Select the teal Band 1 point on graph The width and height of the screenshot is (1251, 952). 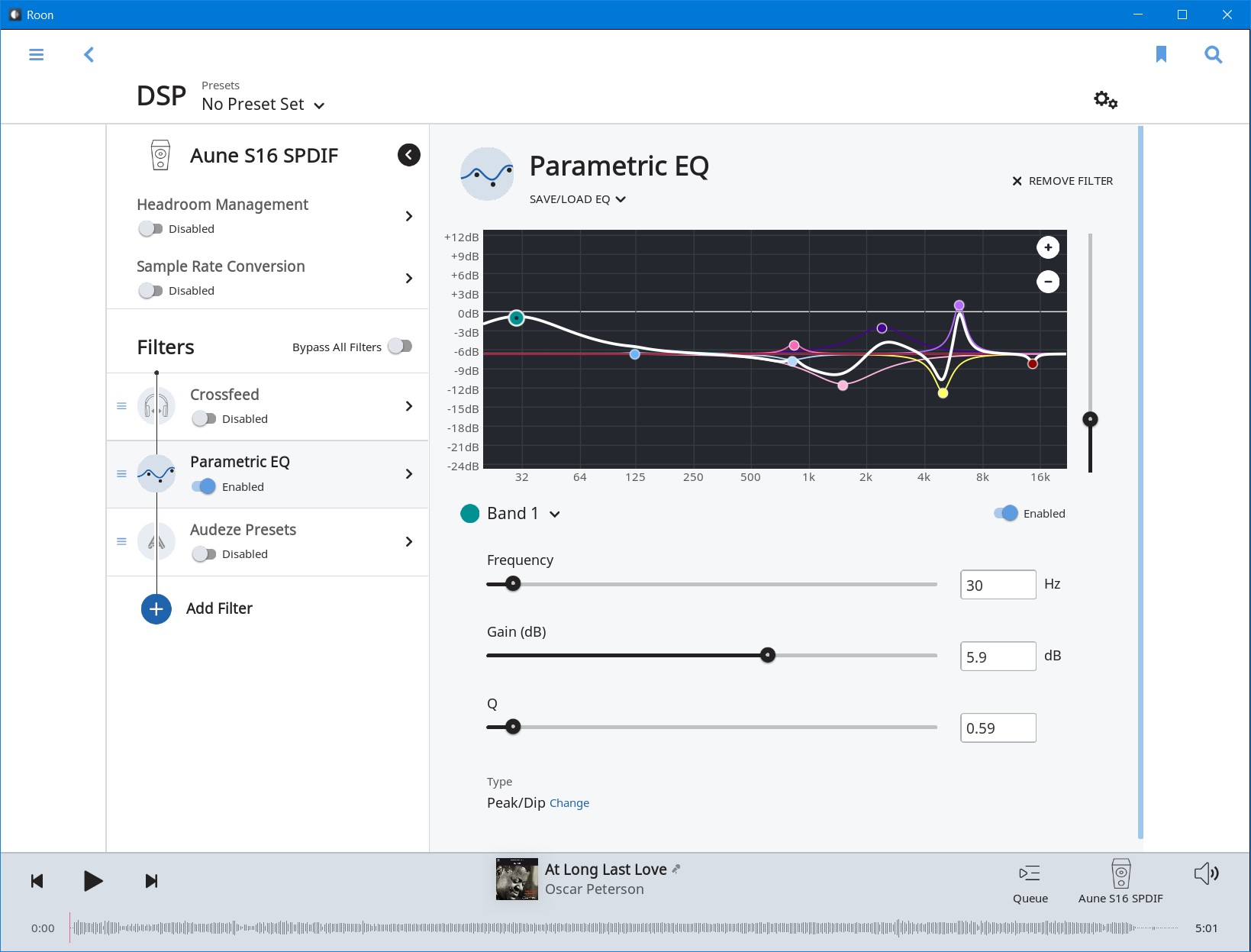(517, 318)
